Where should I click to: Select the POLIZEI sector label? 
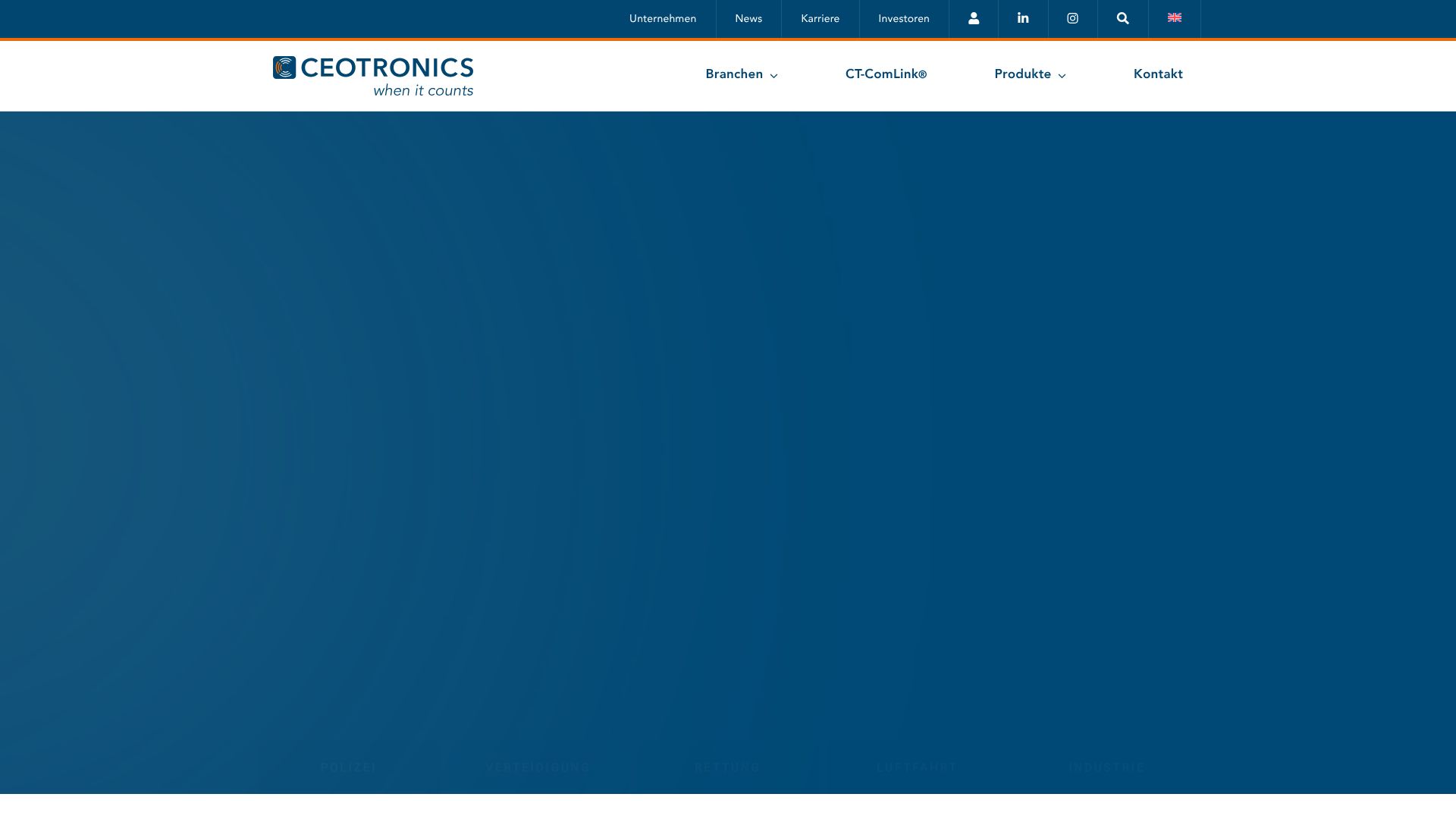pos(348,767)
